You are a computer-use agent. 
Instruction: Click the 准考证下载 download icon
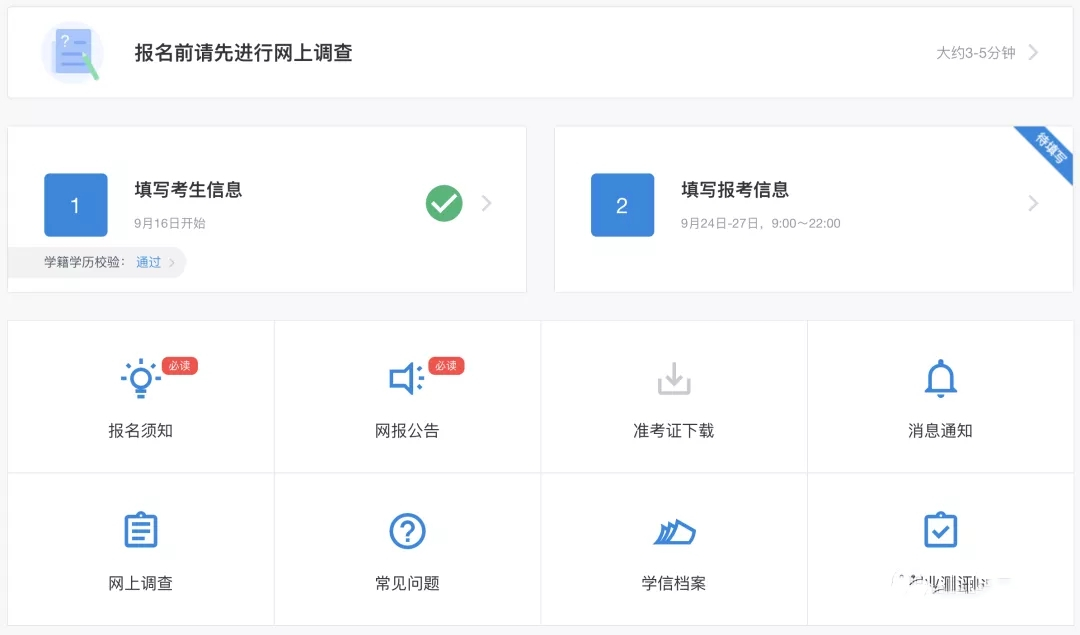[674, 378]
